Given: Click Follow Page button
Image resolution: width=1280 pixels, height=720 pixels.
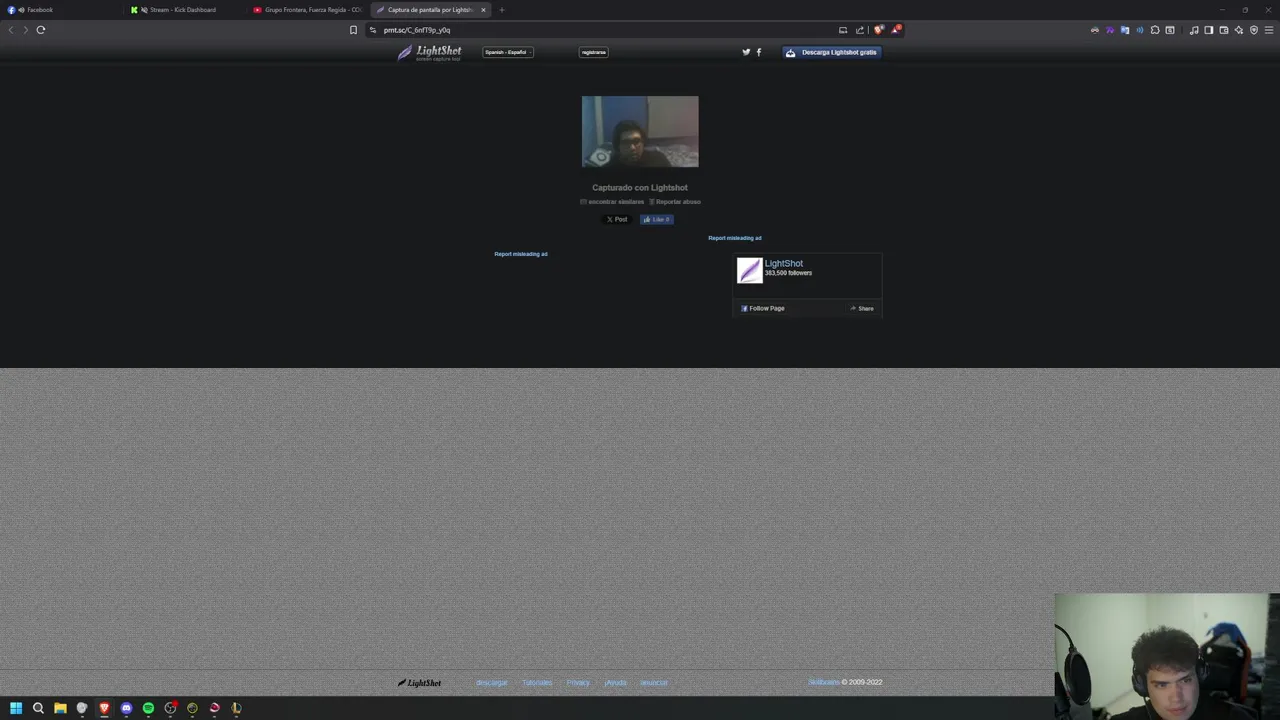Looking at the screenshot, I should point(763,308).
